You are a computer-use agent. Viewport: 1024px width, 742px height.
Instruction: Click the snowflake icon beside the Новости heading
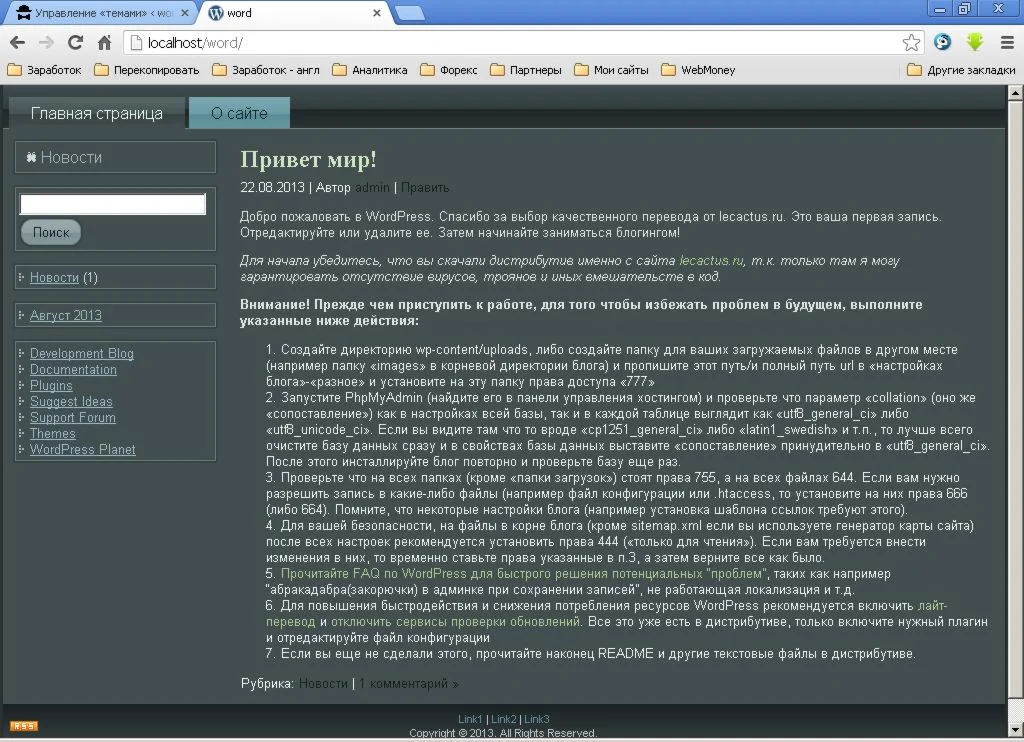(30, 156)
